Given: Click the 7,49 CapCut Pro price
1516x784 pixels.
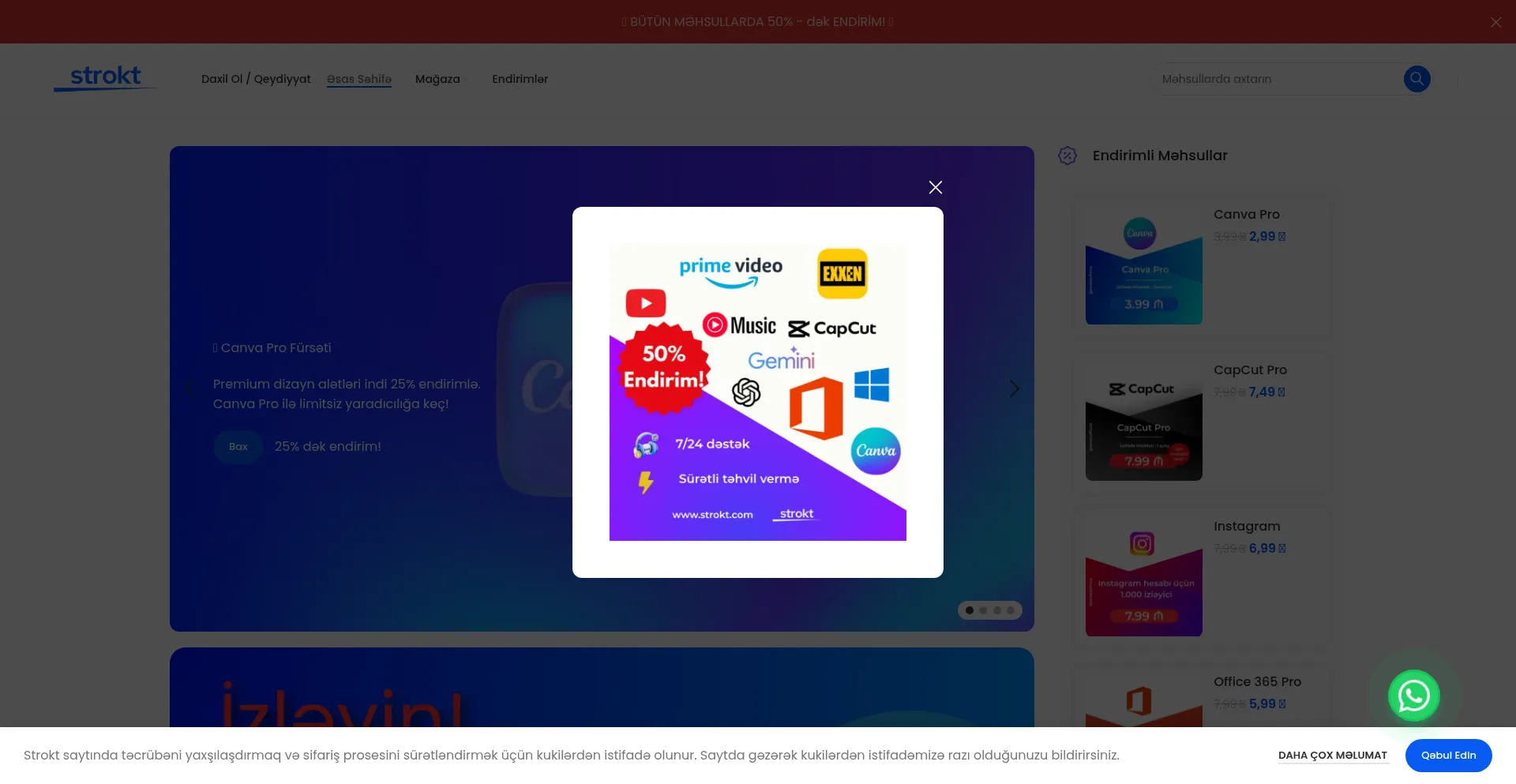Looking at the screenshot, I should 1266,392.
